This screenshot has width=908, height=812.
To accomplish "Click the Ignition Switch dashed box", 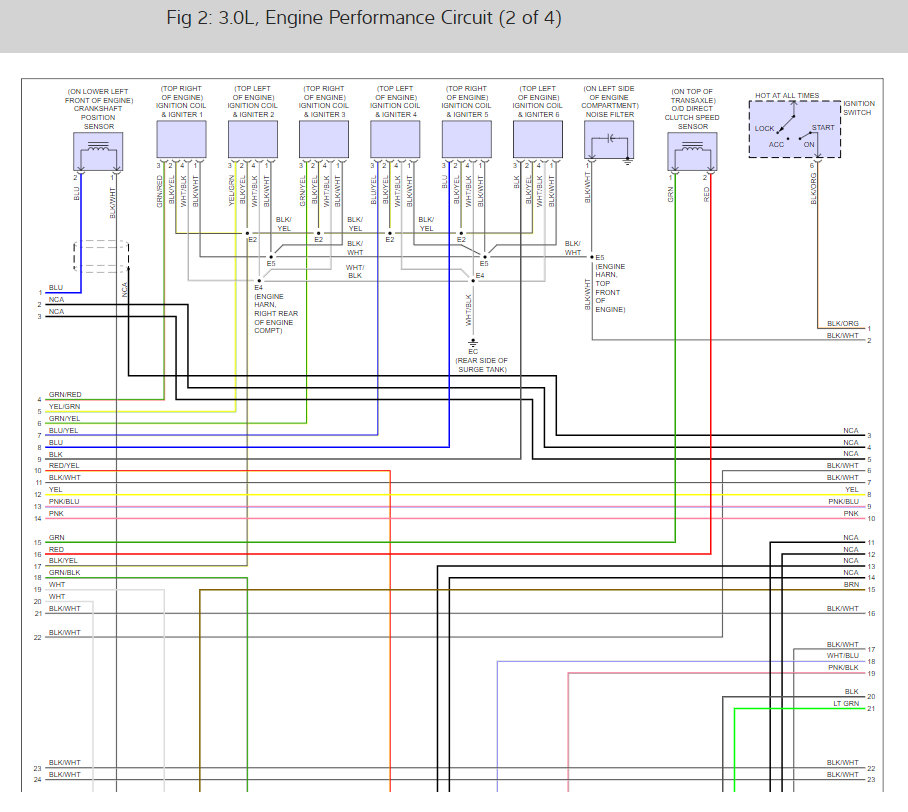I will click(794, 129).
